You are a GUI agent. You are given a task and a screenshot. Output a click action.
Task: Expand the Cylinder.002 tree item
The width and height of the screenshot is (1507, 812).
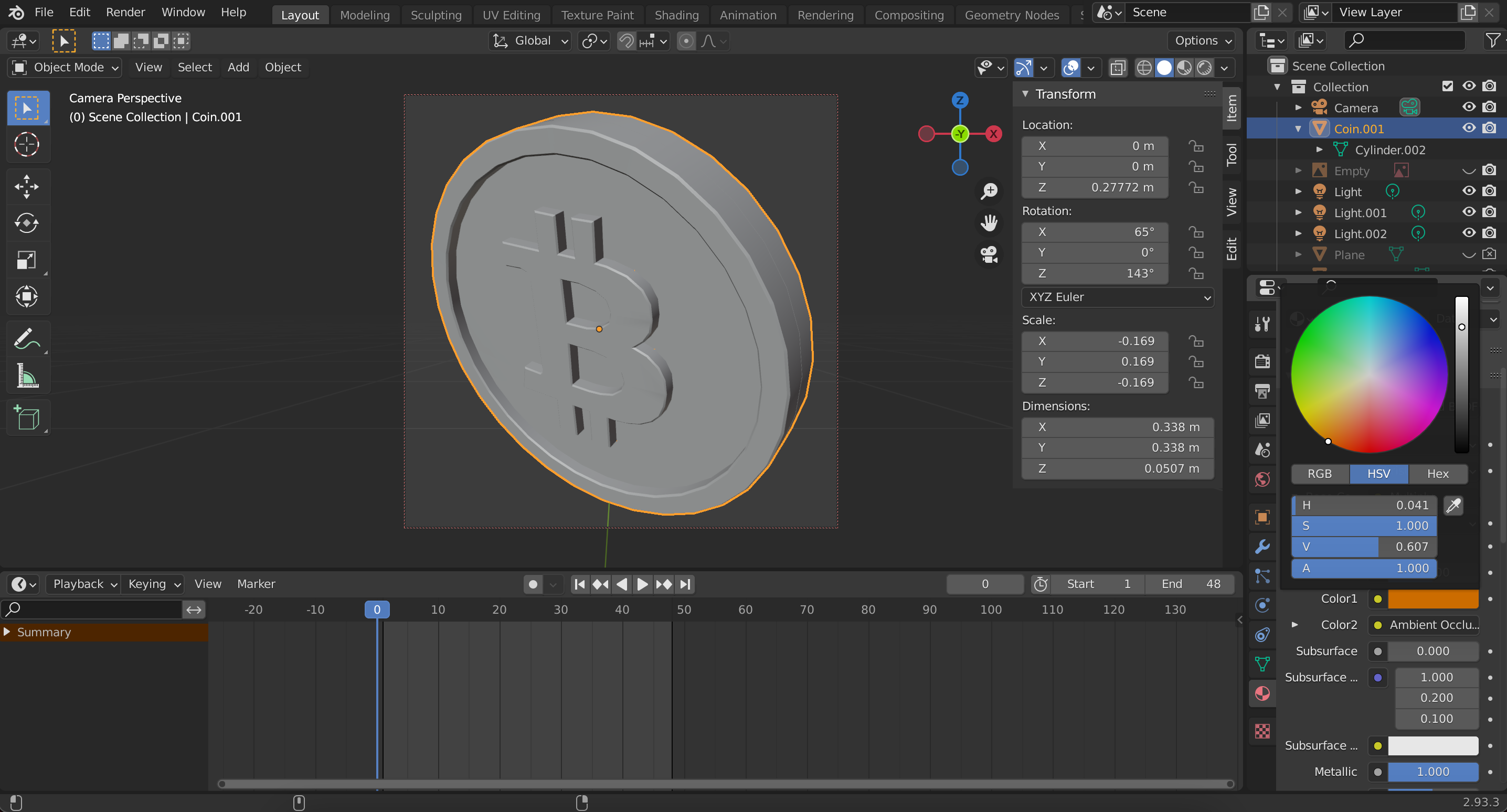[x=1319, y=150]
